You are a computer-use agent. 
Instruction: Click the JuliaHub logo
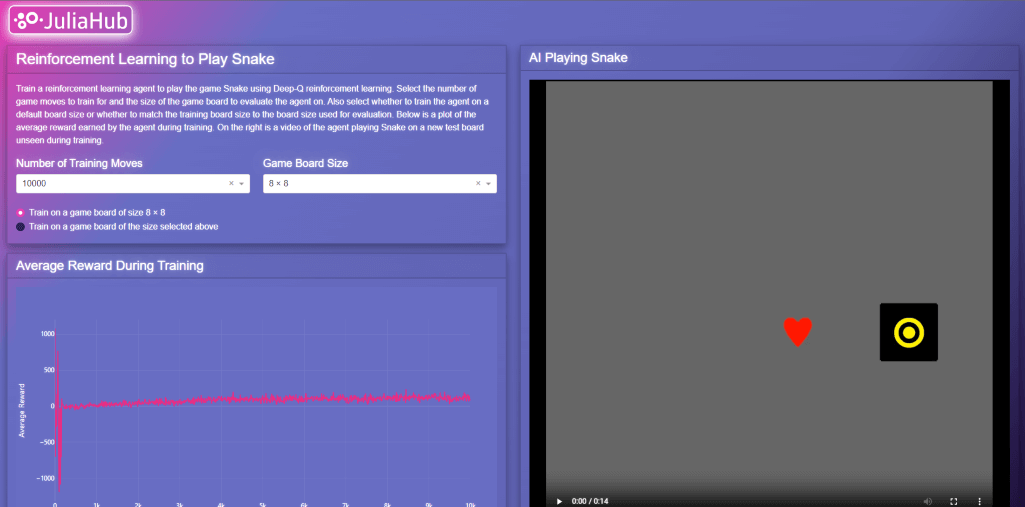click(71, 20)
